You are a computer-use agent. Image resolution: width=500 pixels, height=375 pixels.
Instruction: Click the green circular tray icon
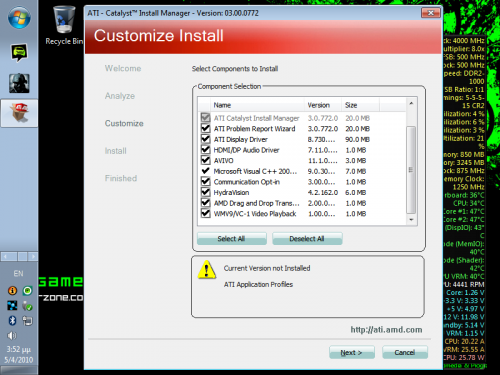tap(27, 291)
